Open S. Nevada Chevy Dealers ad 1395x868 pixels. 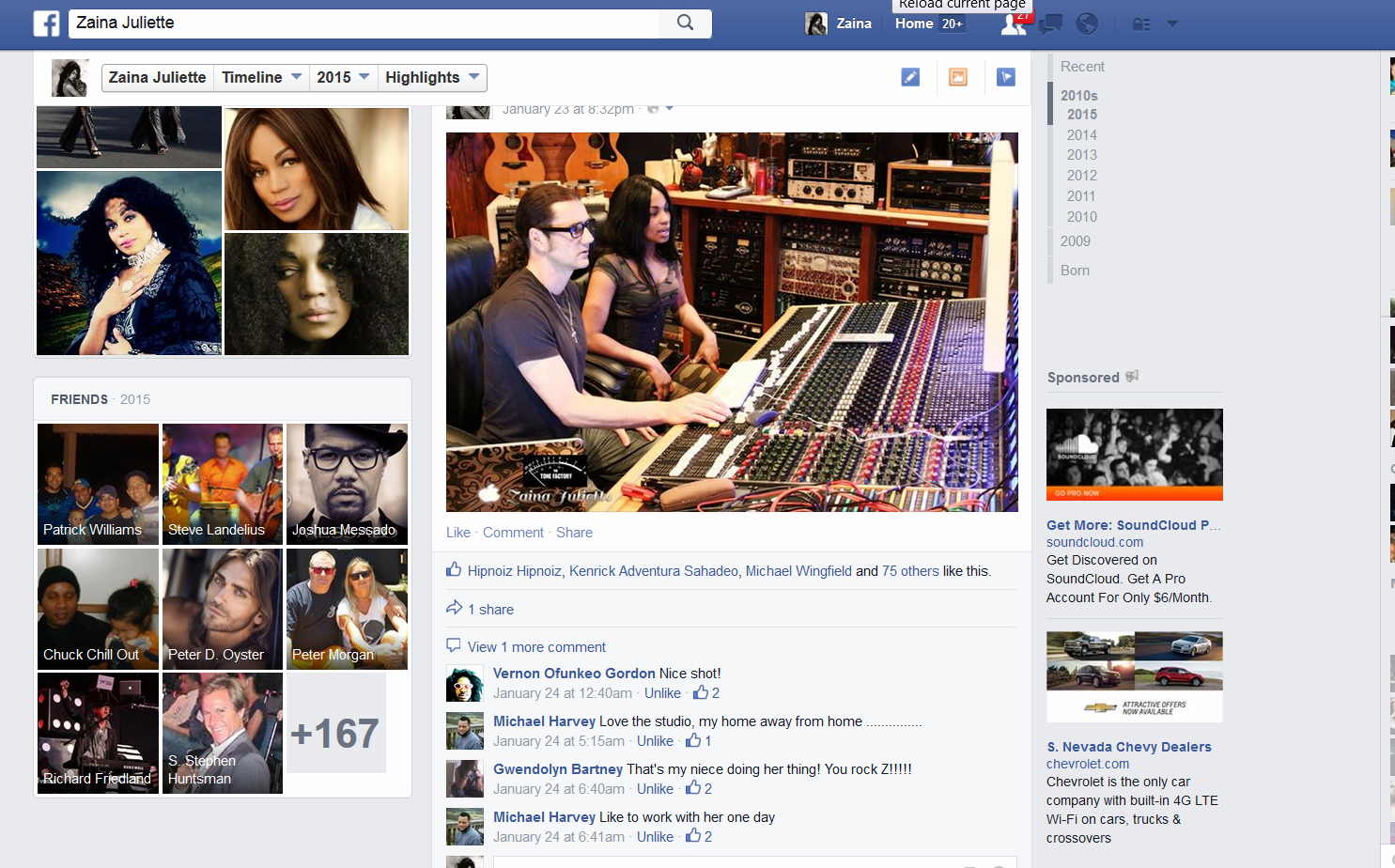pyautogui.click(x=1129, y=747)
